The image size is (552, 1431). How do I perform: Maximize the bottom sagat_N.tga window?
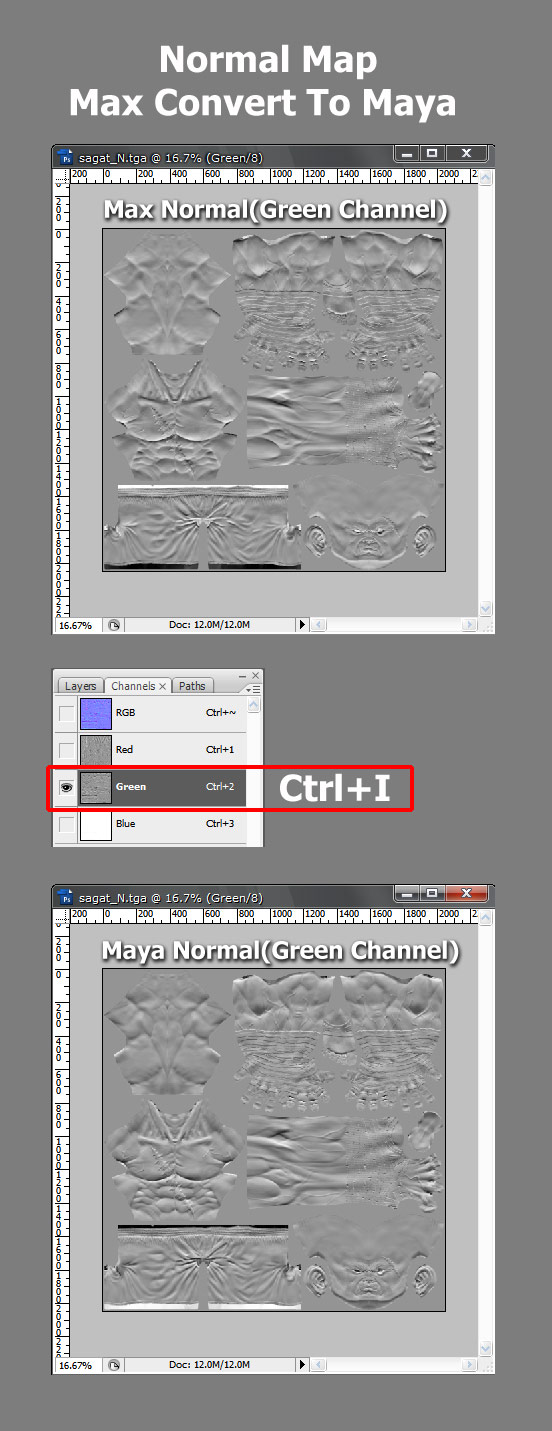tap(431, 893)
